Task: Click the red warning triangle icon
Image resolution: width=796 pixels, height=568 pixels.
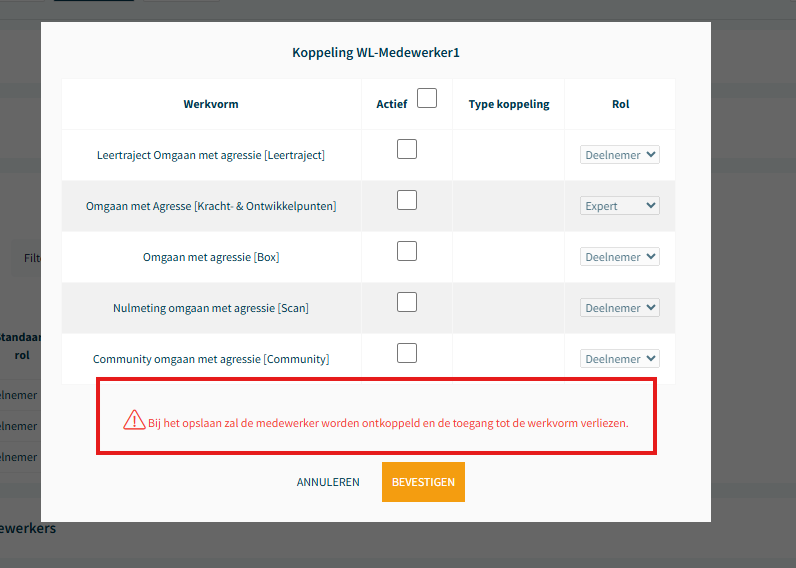Action: click(x=134, y=420)
